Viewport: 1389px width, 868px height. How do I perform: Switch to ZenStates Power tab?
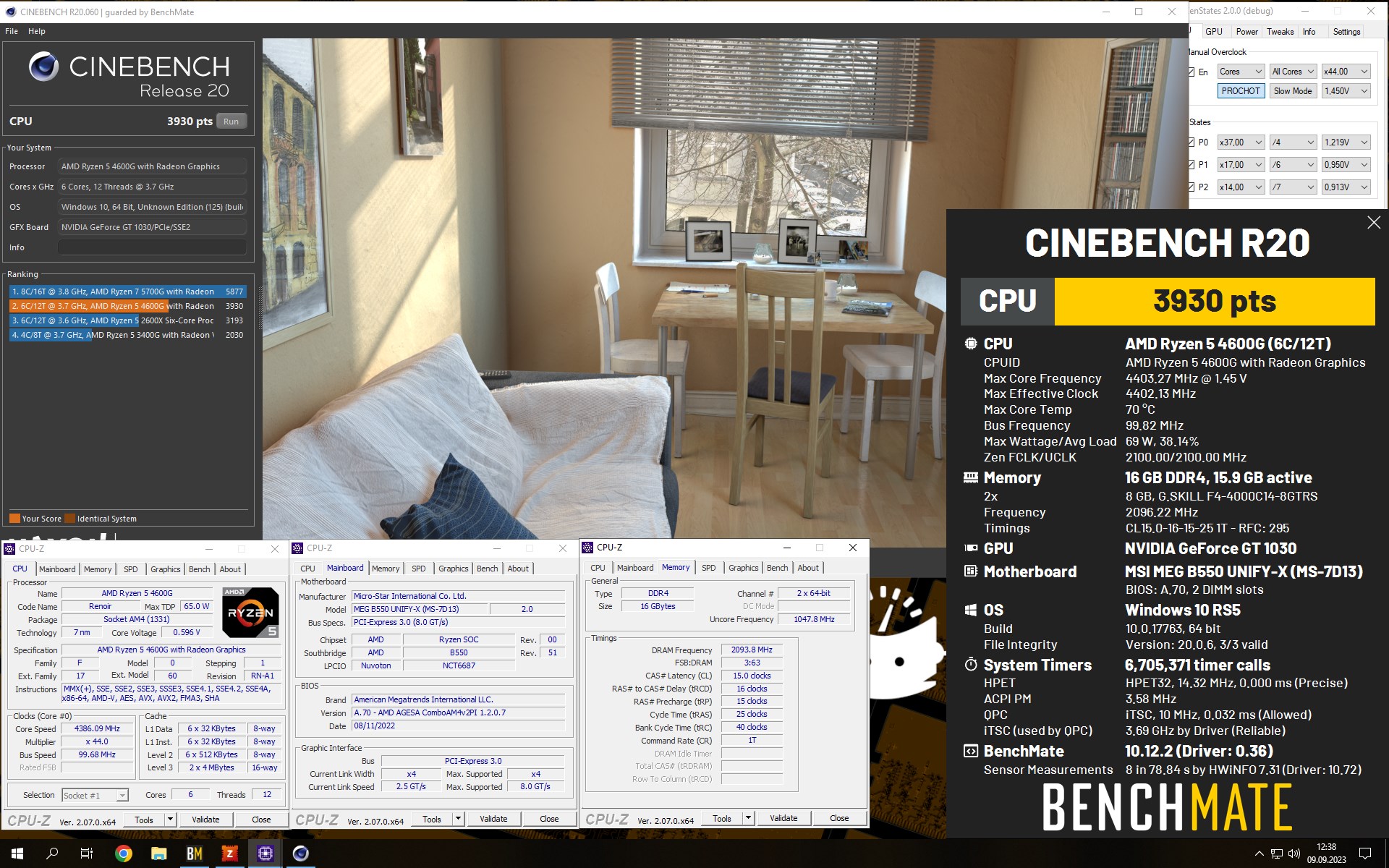click(1246, 32)
